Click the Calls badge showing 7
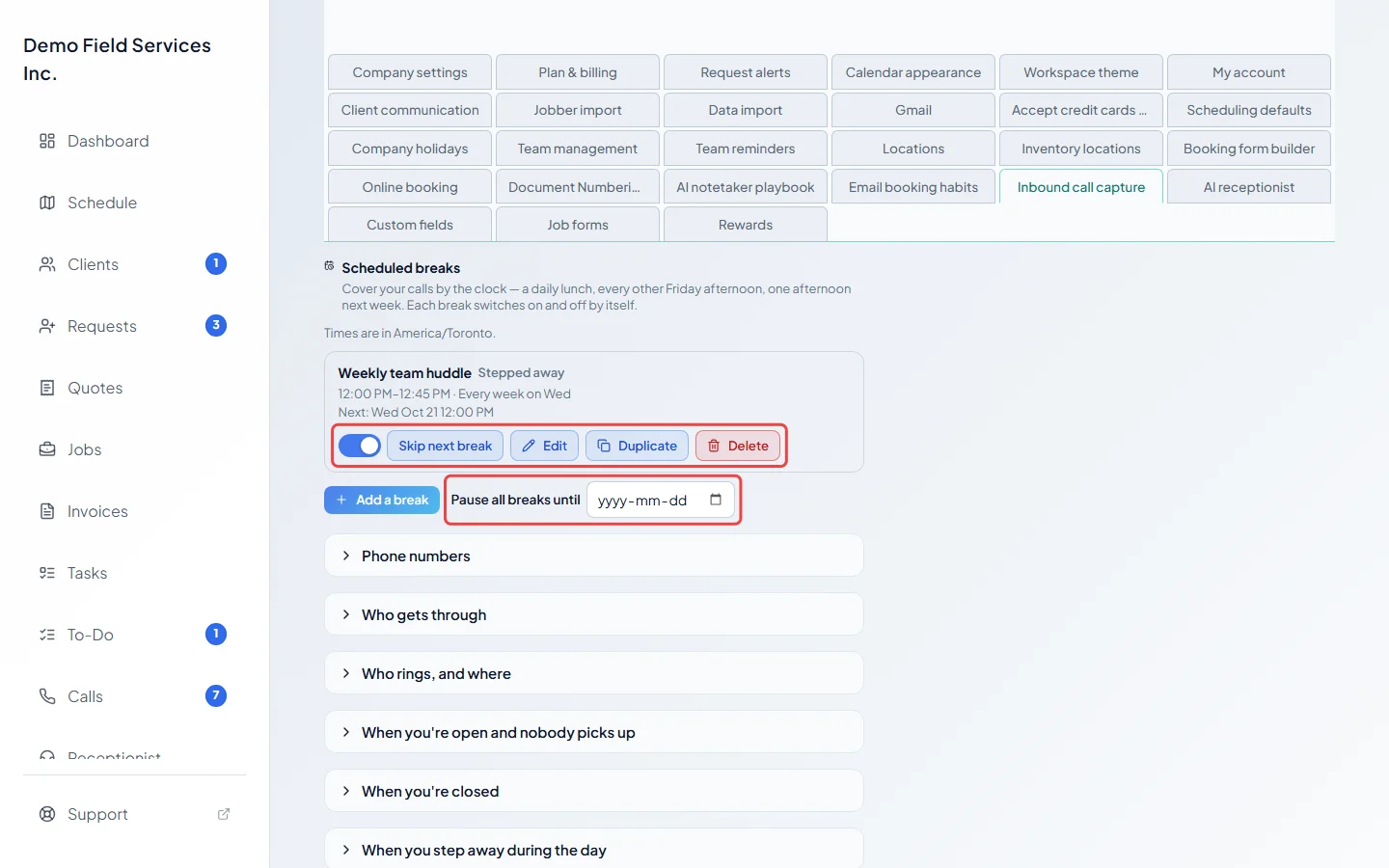Screen dimensions: 1389x868 pyautogui.click(x=216, y=695)
